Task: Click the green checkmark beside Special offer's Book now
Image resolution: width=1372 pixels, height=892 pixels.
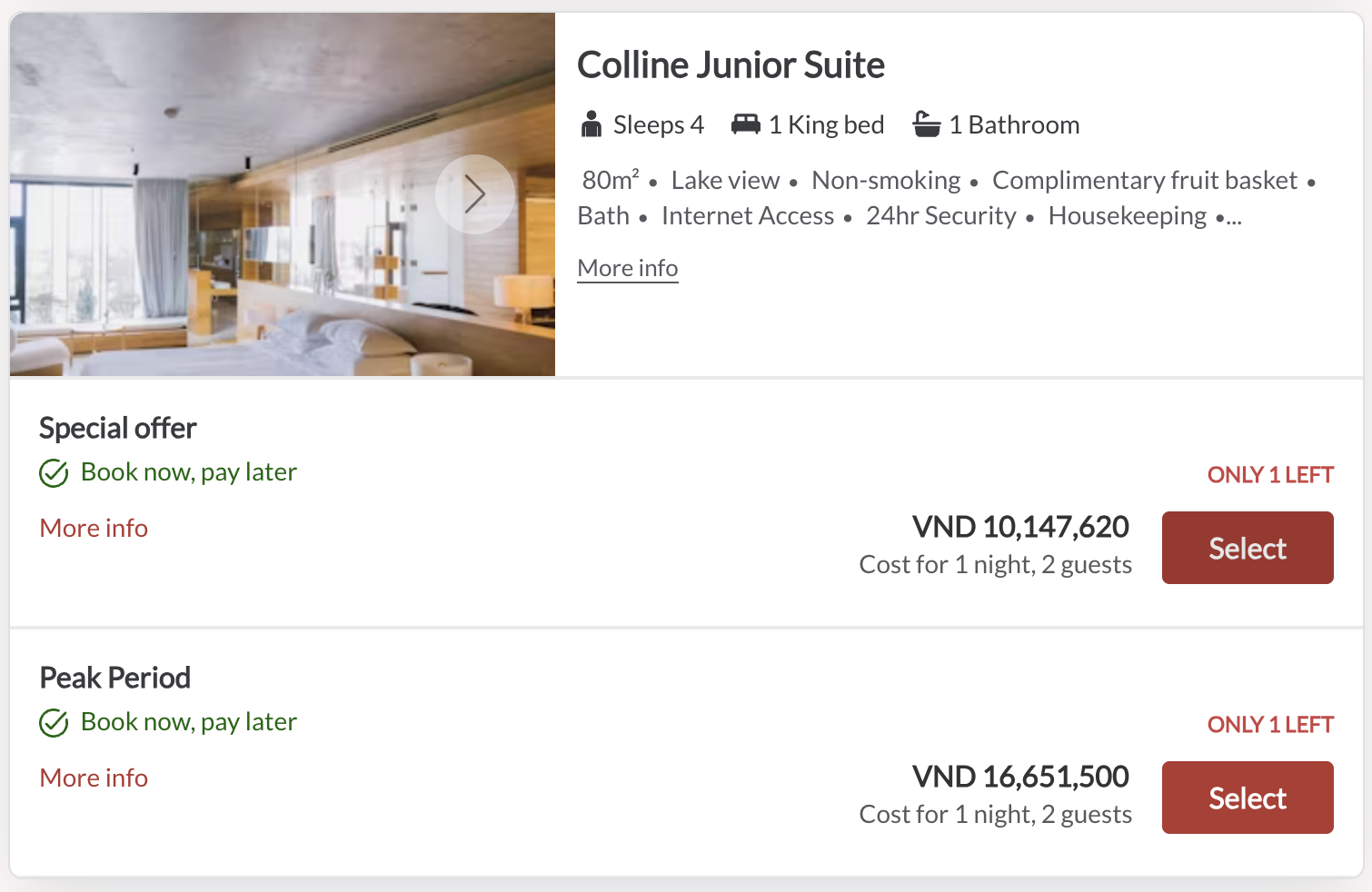Action: 54,472
